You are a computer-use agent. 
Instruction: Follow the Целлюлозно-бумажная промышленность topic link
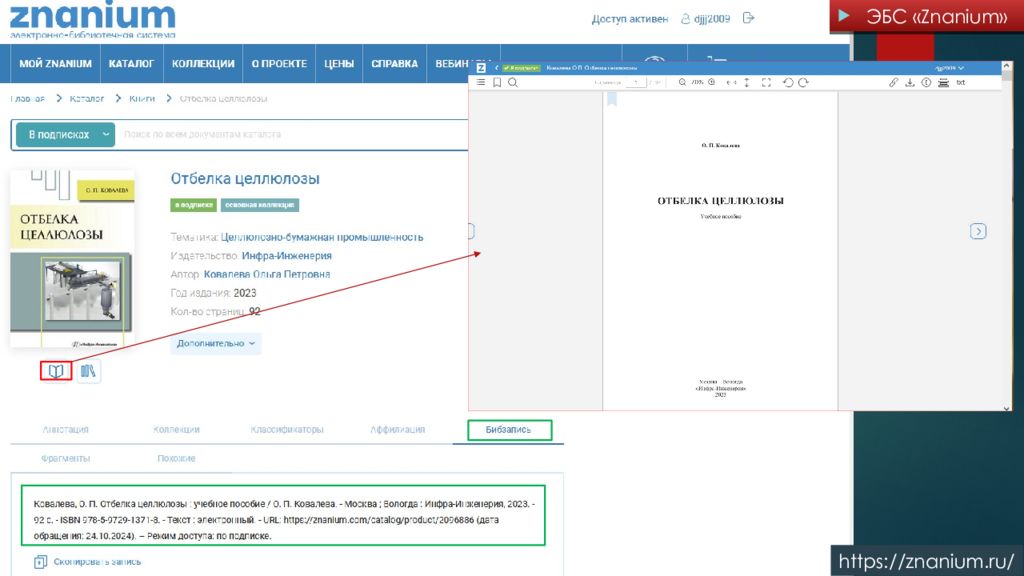322,237
